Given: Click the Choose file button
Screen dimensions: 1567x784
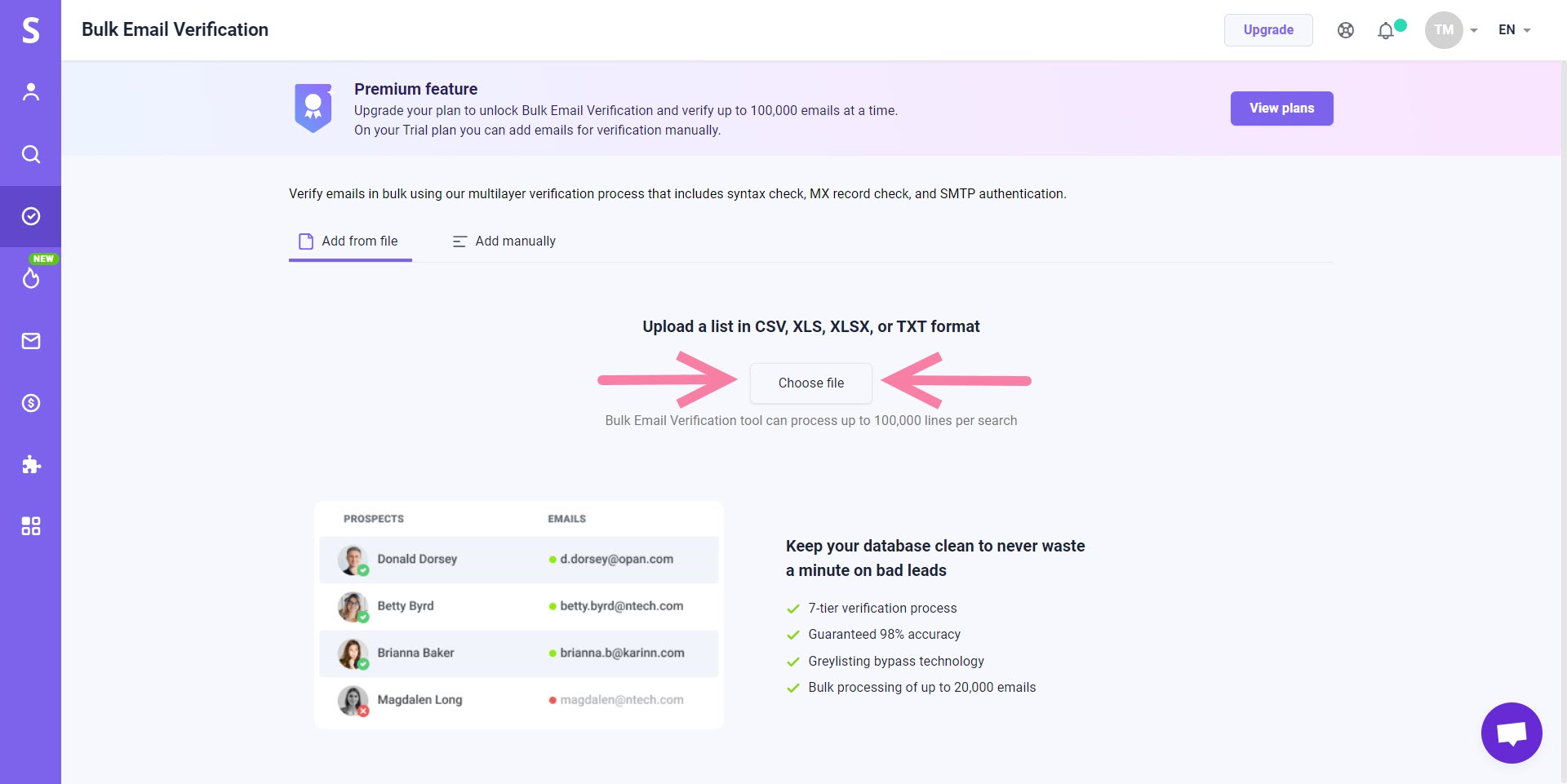Looking at the screenshot, I should click(811, 383).
